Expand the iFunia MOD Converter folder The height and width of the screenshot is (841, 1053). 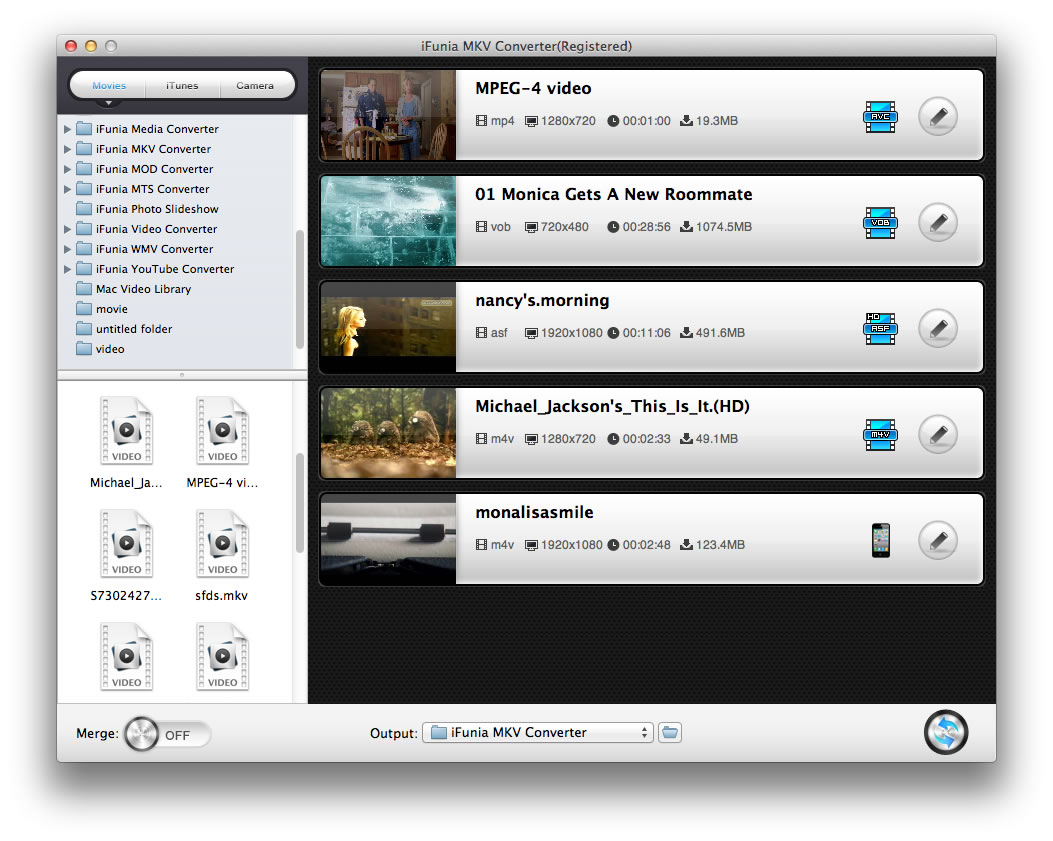(67, 169)
